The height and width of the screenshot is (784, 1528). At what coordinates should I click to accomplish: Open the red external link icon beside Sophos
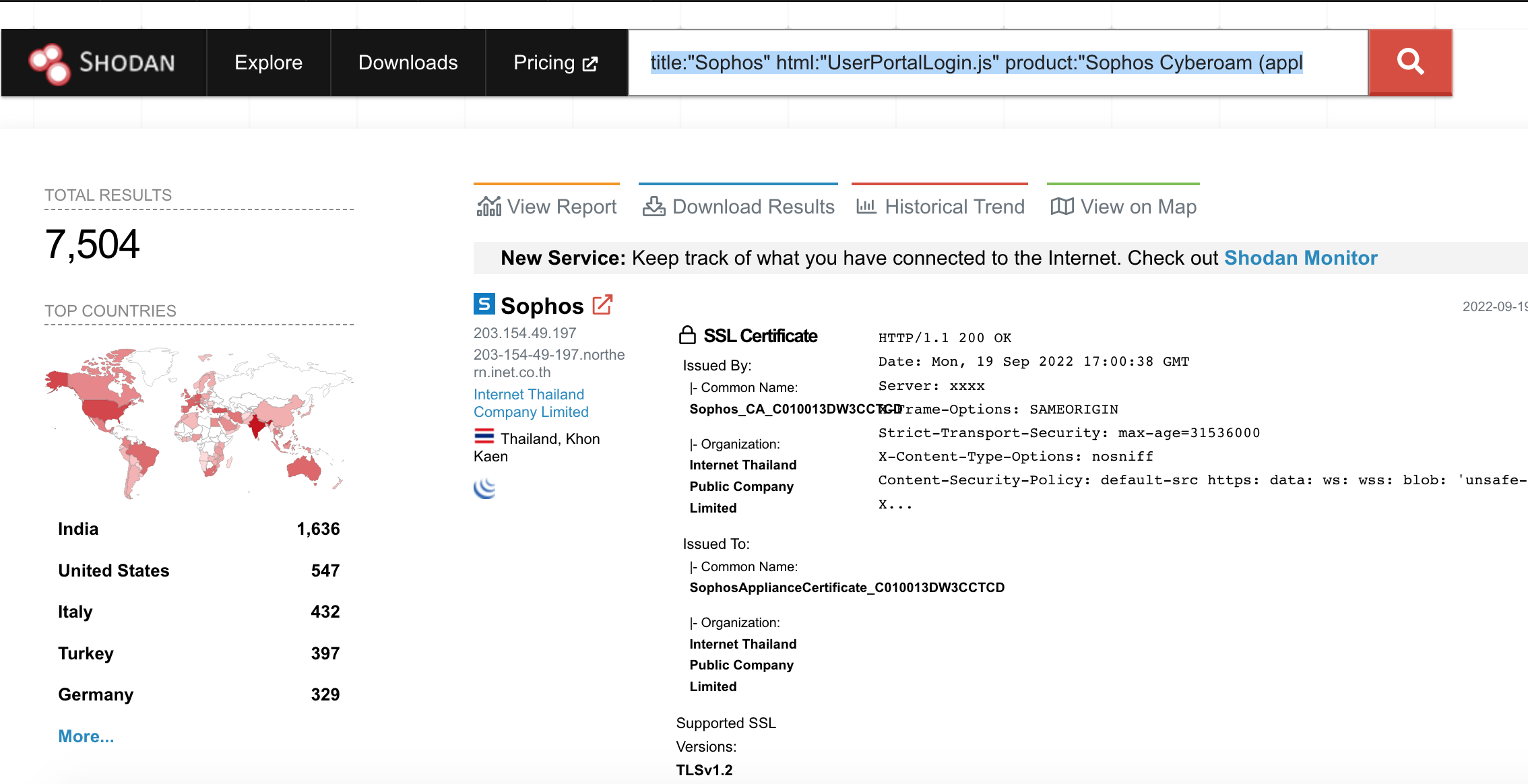pos(602,304)
